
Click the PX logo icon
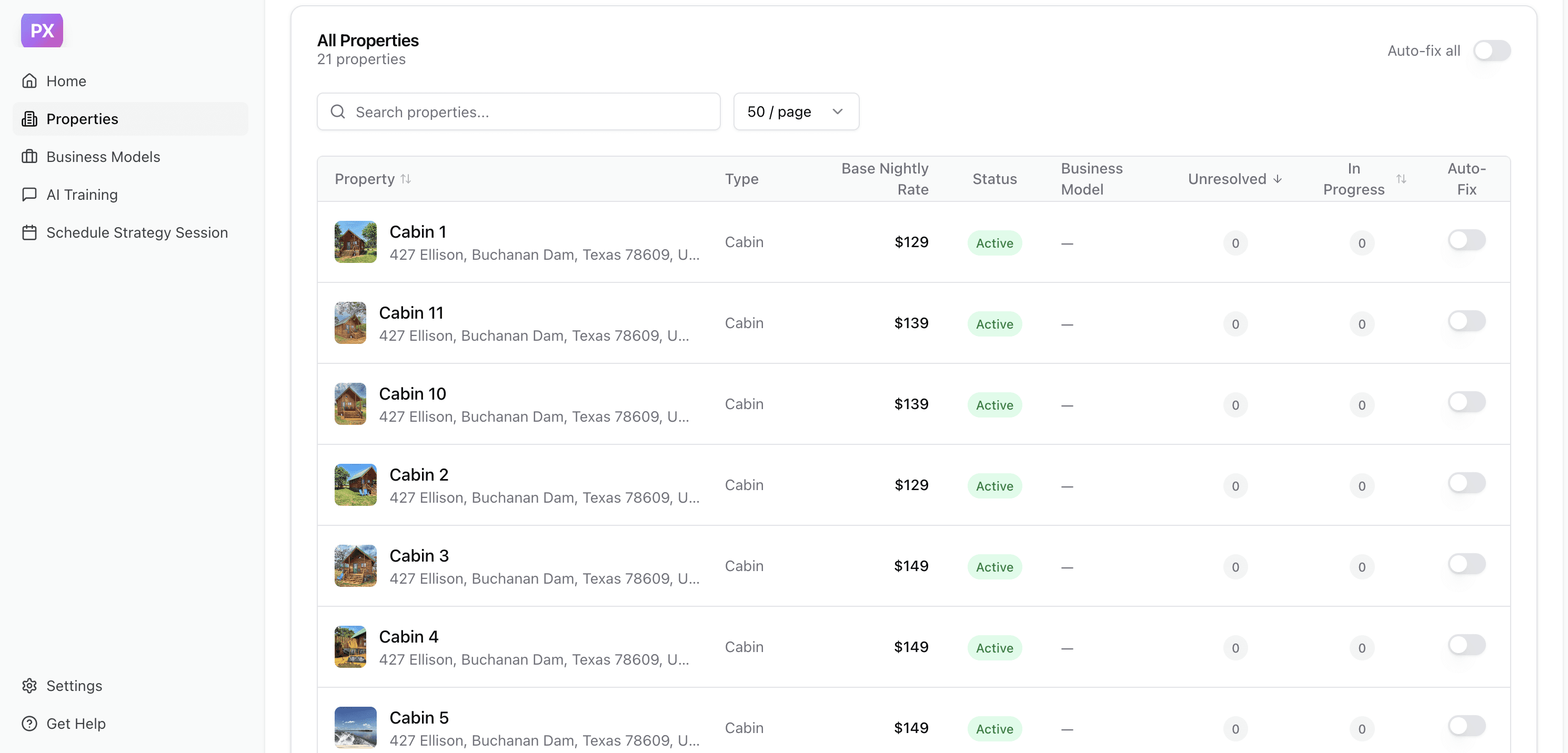pos(42,30)
